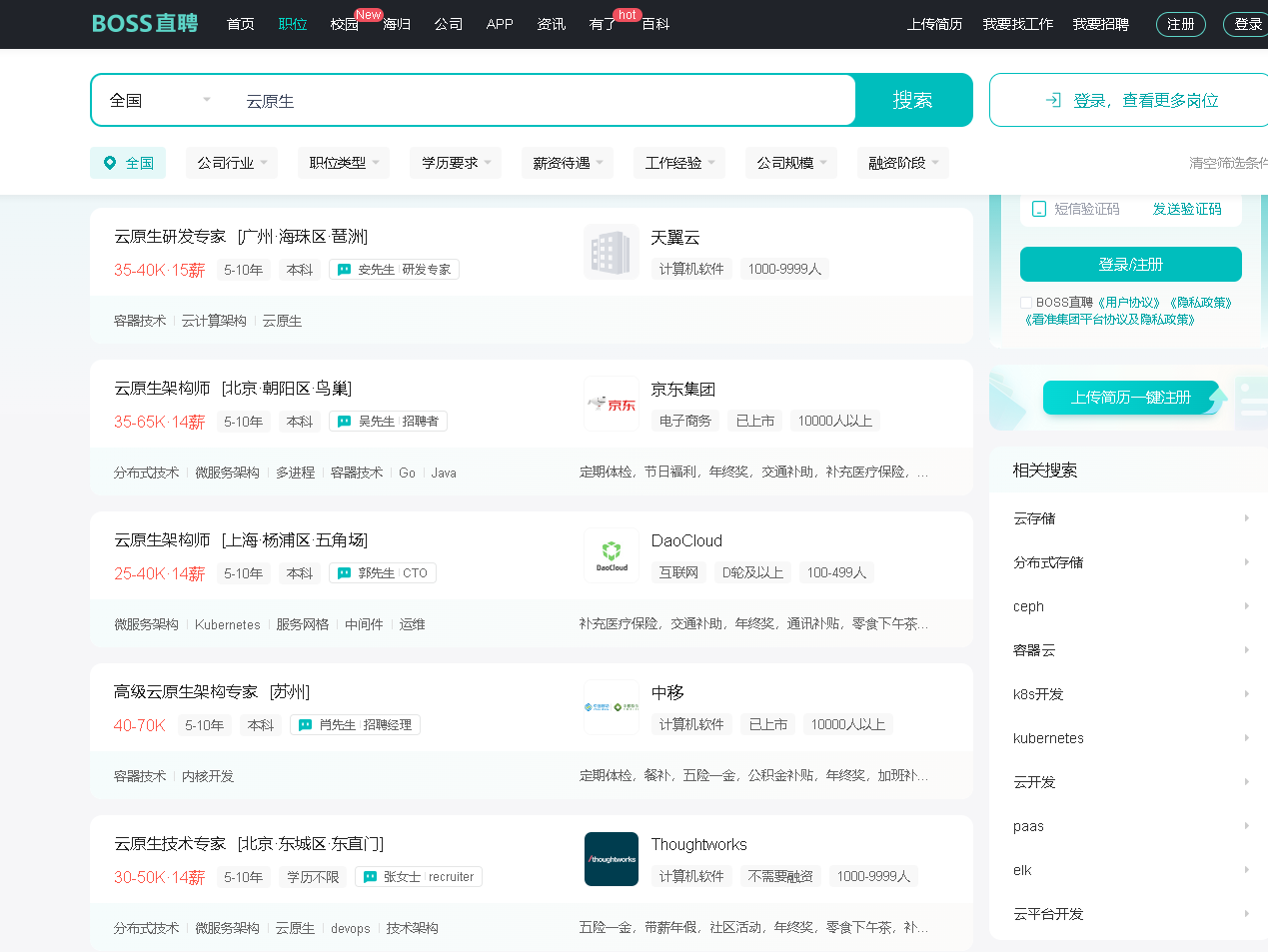Image resolution: width=1268 pixels, height=952 pixels.
Task: Click chat icon next to 安先生 研发专家
Action: tap(345, 270)
